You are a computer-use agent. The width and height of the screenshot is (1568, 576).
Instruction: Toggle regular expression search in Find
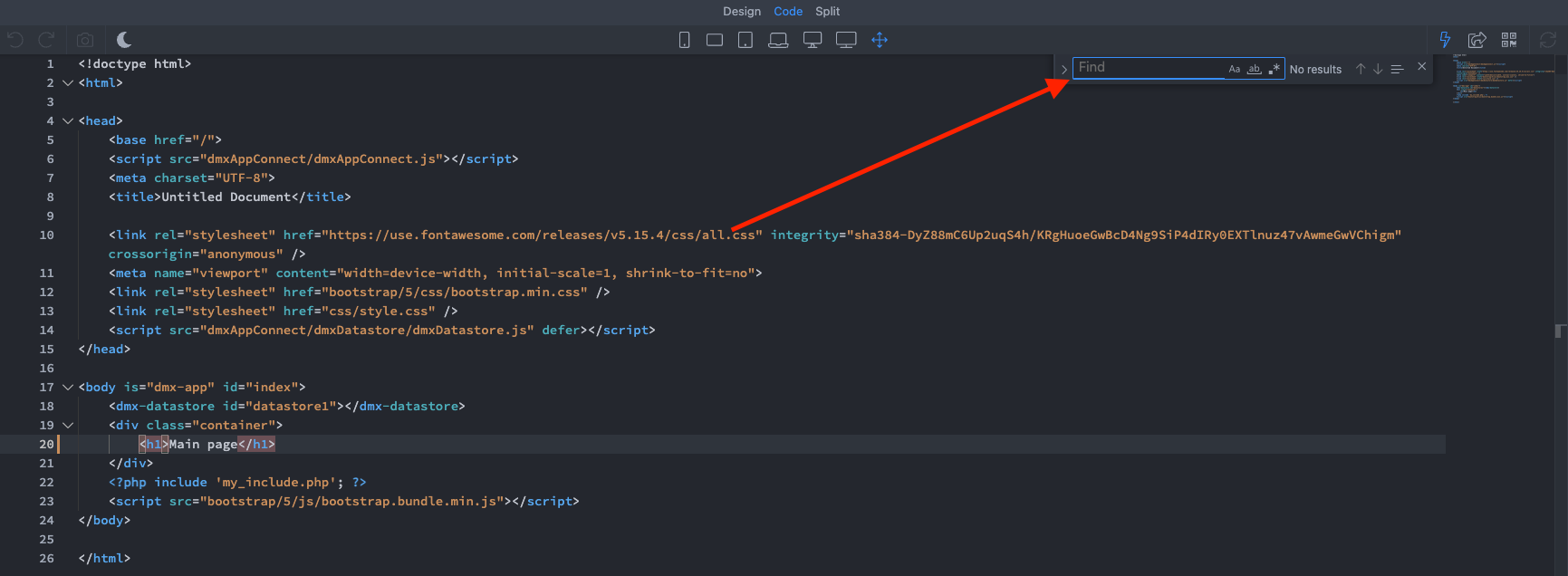[x=1275, y=69]
